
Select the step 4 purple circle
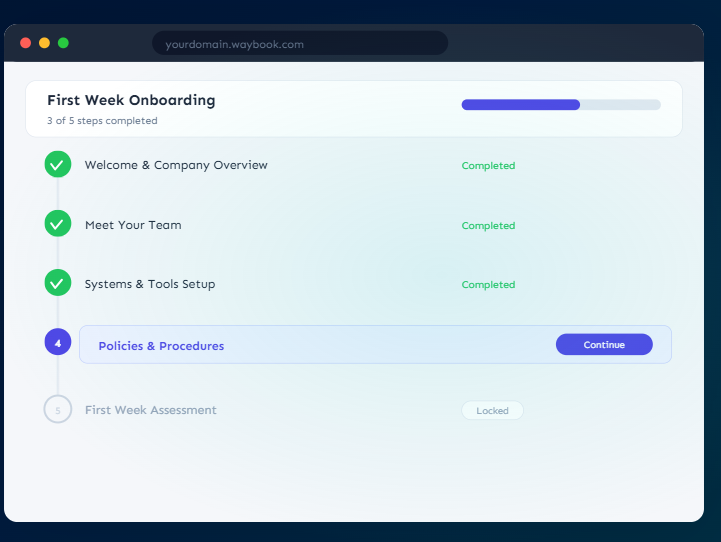click(57, 342)
